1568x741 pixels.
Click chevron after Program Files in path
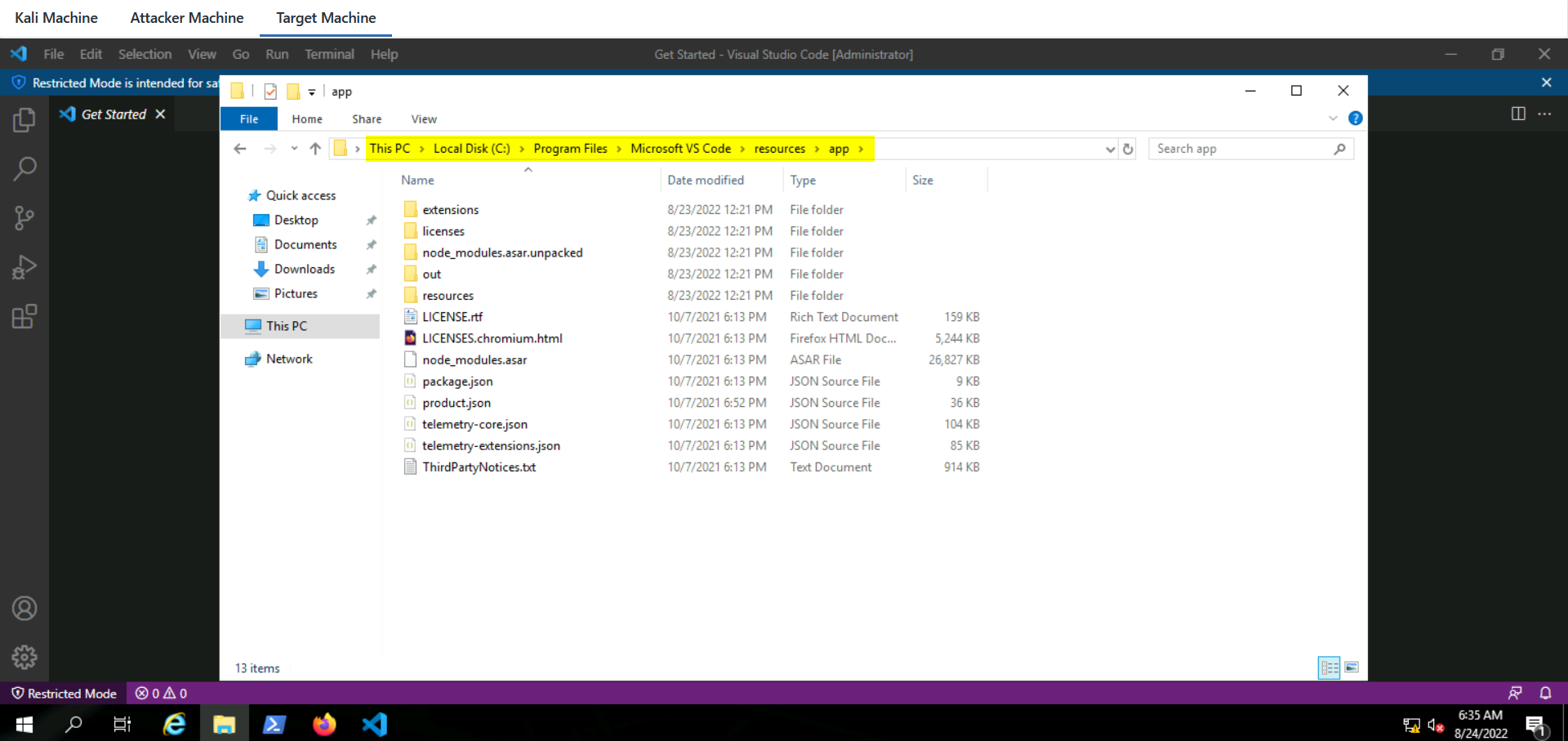619,149
